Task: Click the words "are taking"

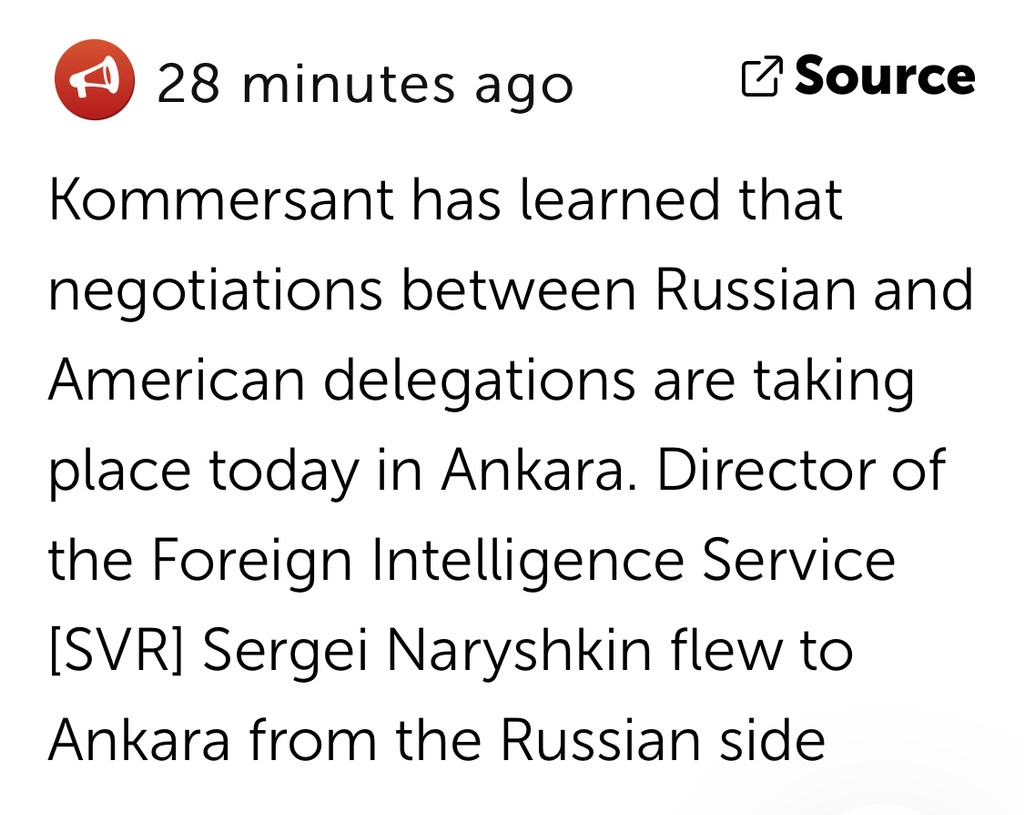Action: point(783,380)
